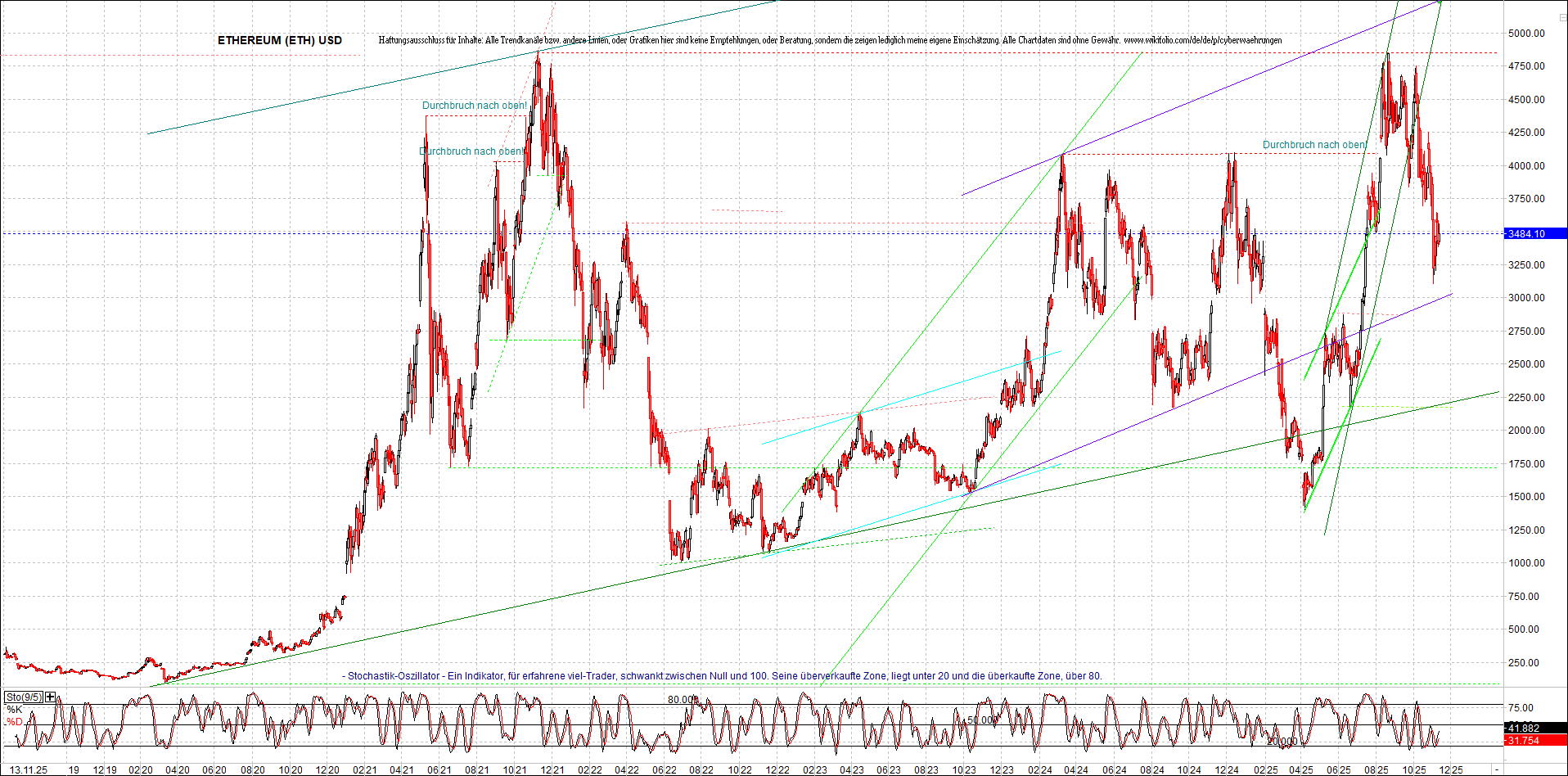
Task: Click the 2000.00 price axis label
Action: coord(1526,431)
